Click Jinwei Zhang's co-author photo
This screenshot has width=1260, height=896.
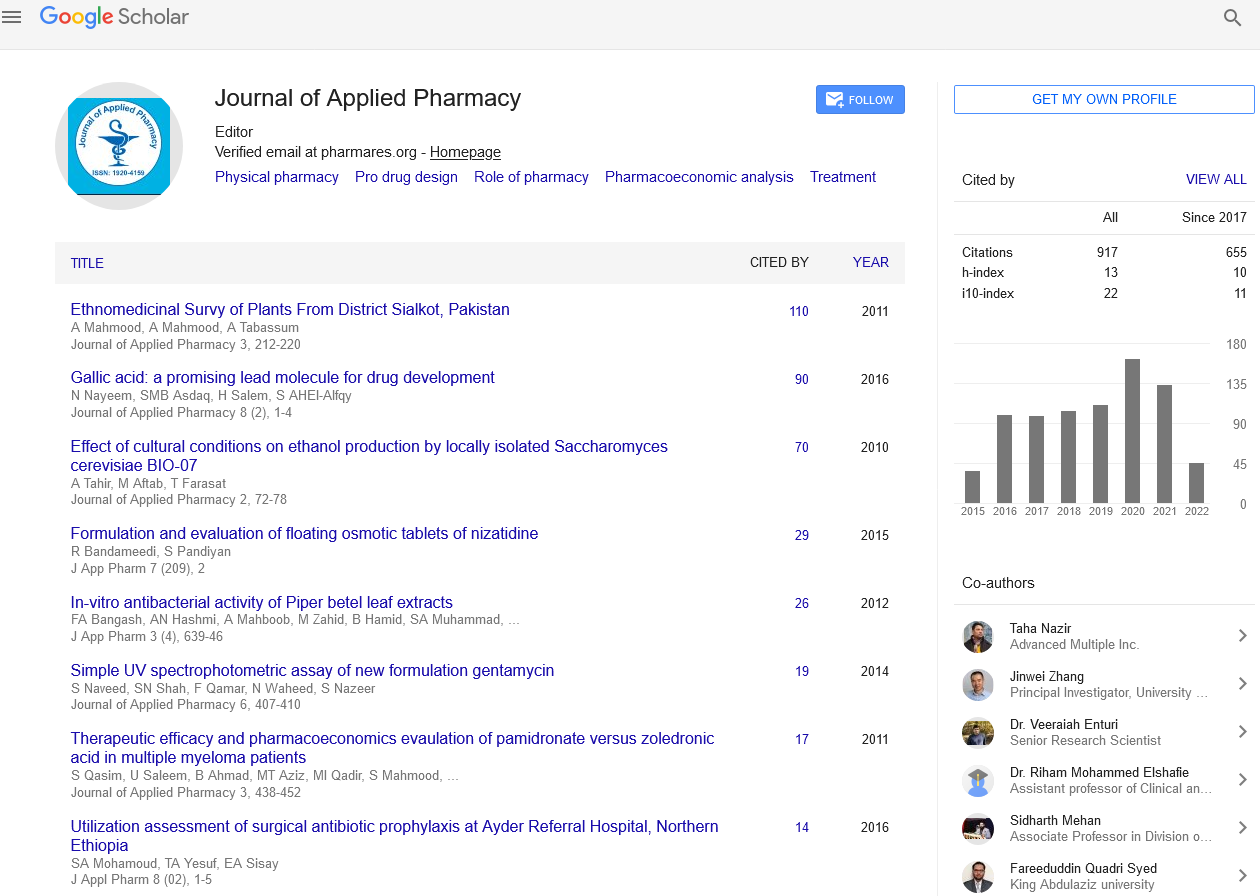(977, 684)
